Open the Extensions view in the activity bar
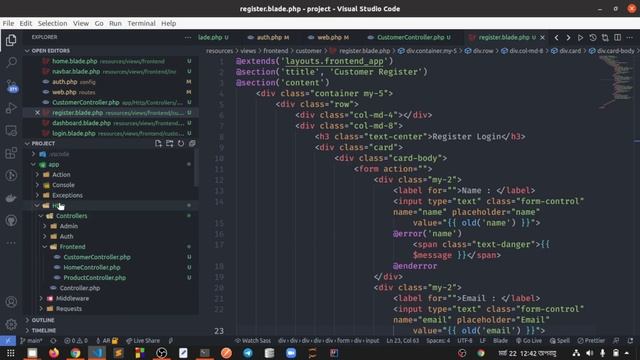Viewport: 640px width, 360px height. [x=11, y=153]
